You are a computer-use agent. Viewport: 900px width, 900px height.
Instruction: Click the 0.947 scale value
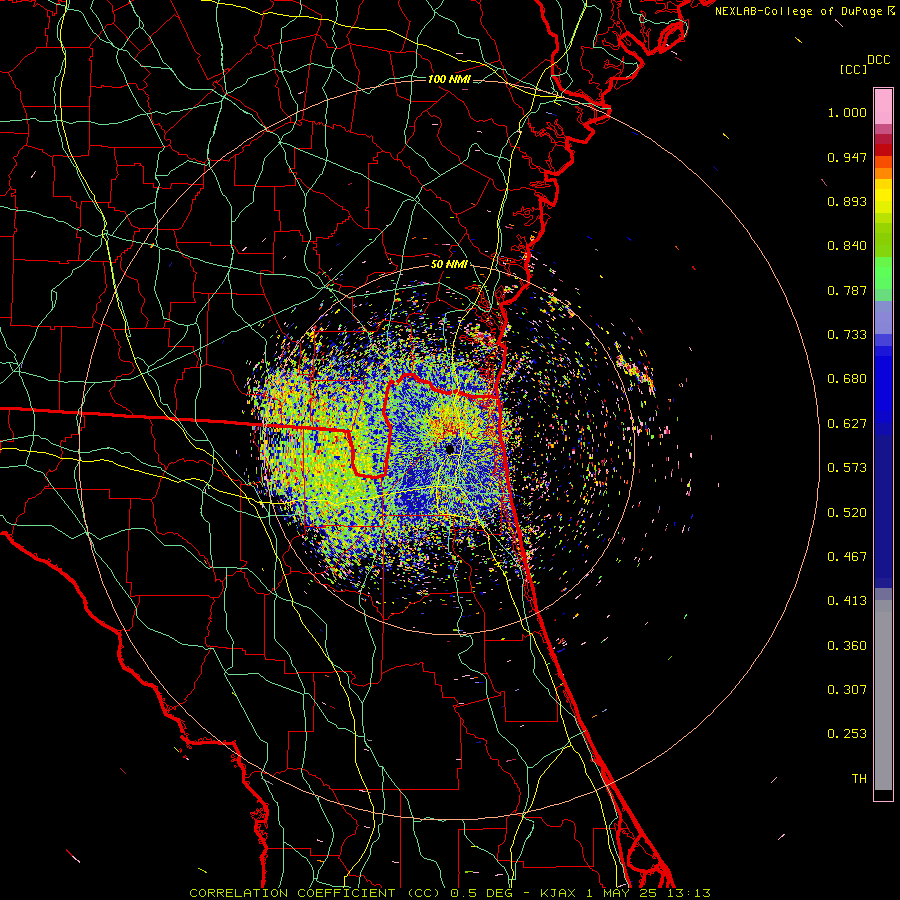[x=847, y=157]
